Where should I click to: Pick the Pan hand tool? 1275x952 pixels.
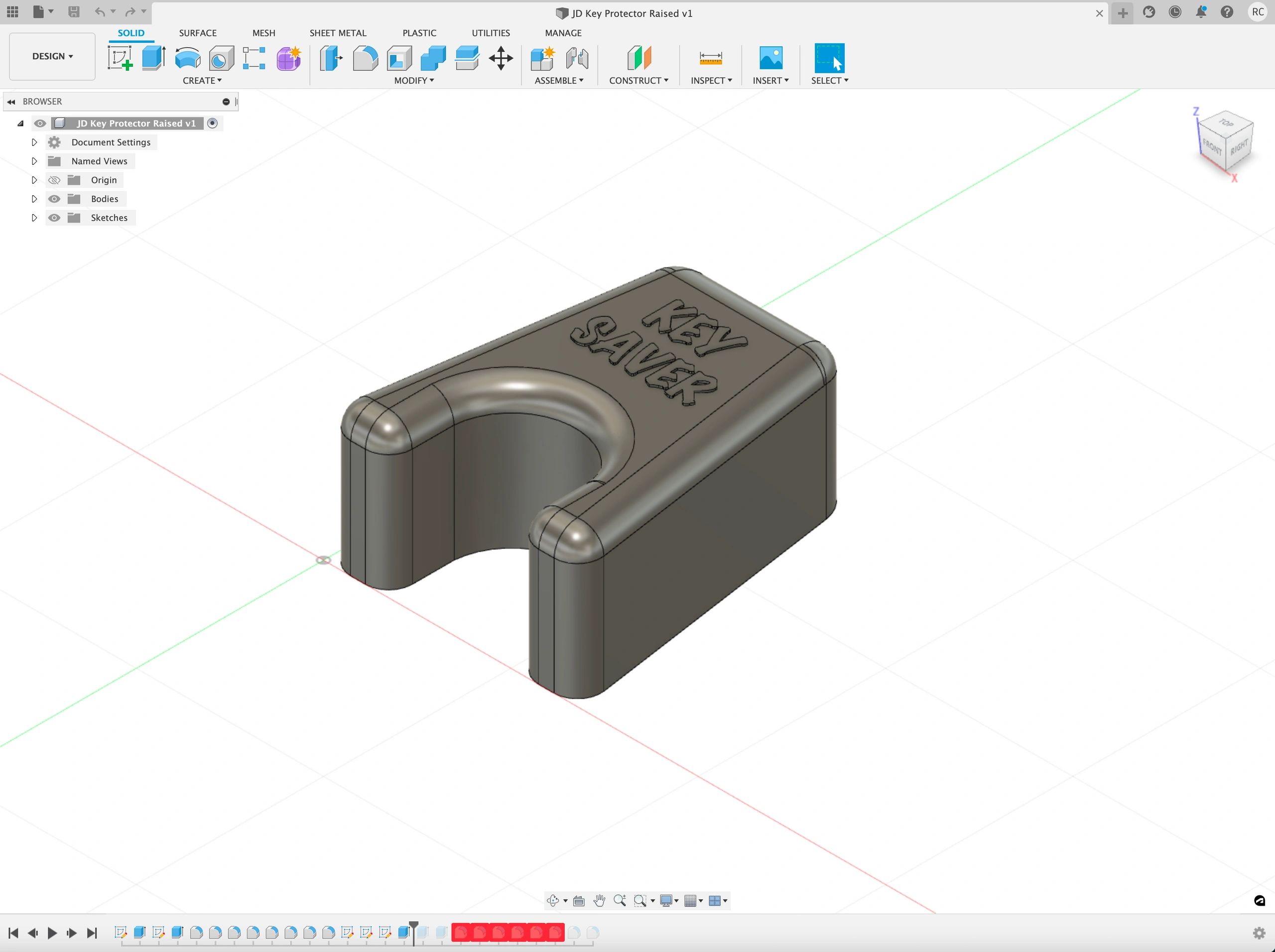(x=600, y=900)
